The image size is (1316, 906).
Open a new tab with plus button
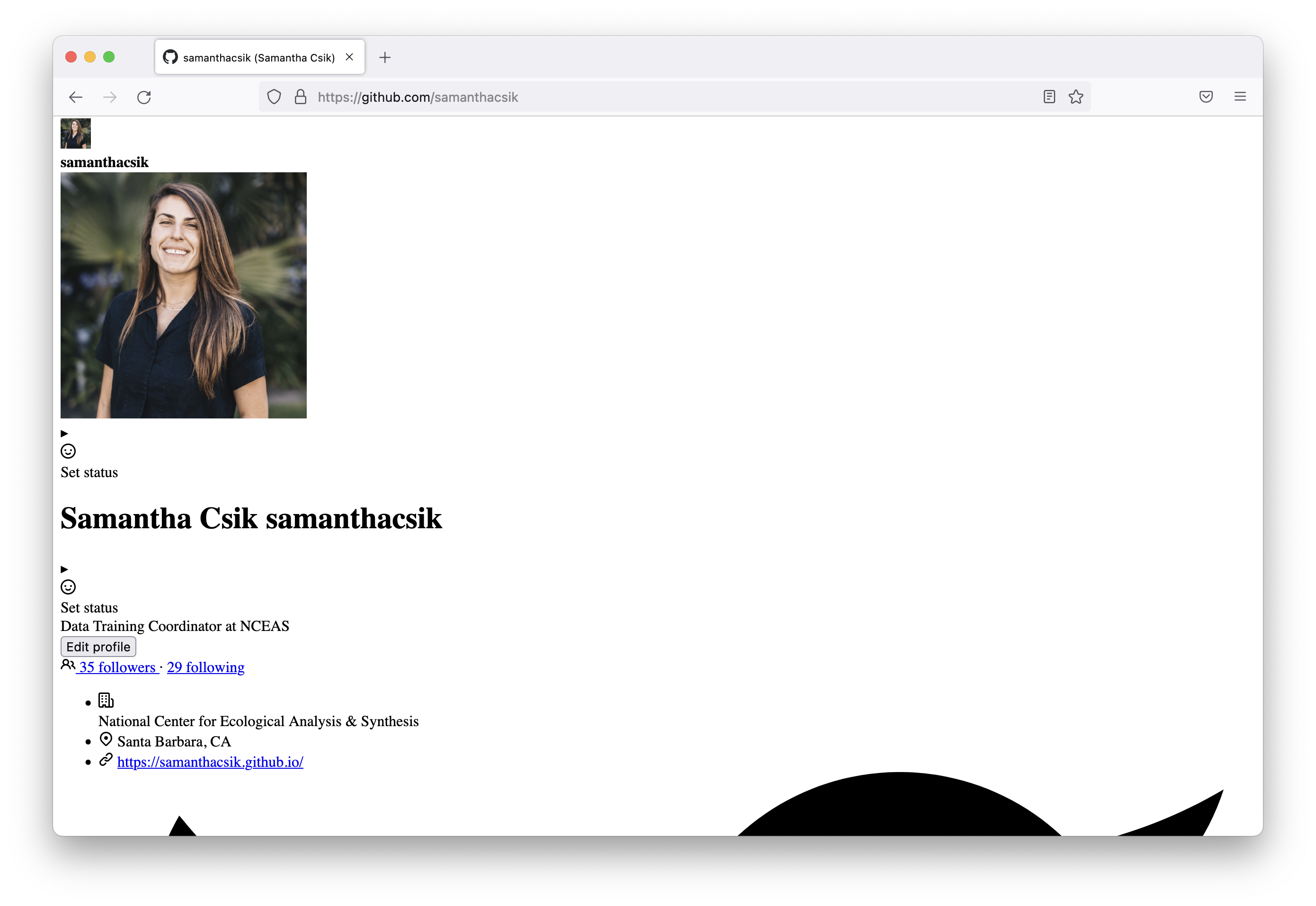(x=385, y=57)
